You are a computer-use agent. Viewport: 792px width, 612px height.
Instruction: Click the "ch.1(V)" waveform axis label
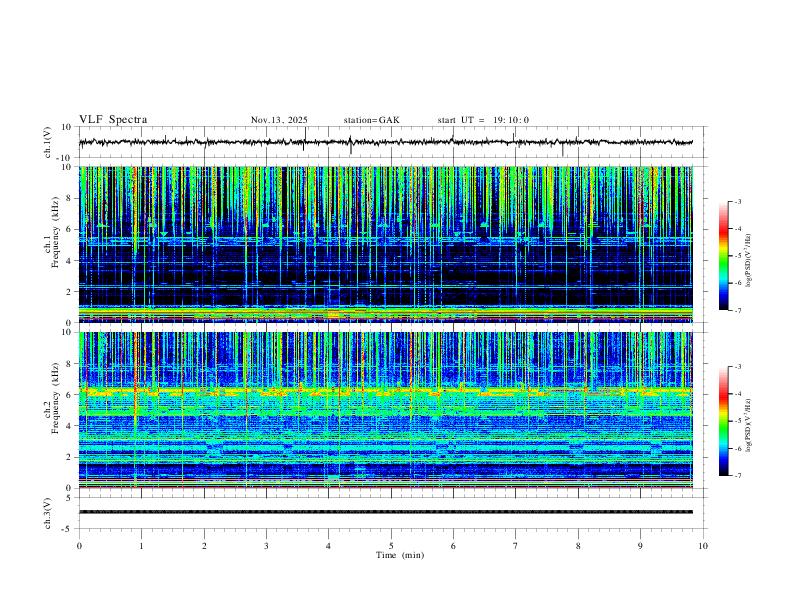[48, 142]
